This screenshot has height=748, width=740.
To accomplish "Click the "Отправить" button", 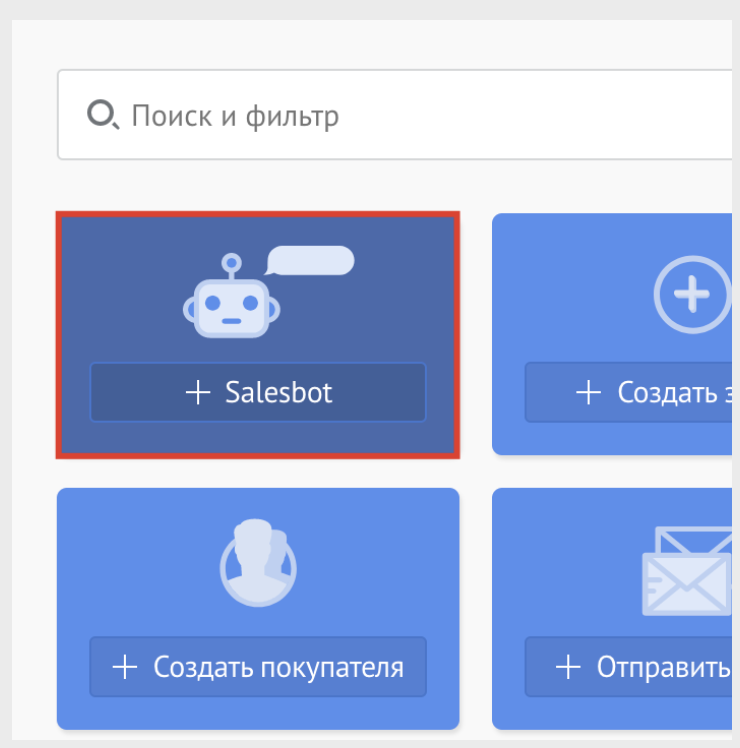I will tap(628, 666).
